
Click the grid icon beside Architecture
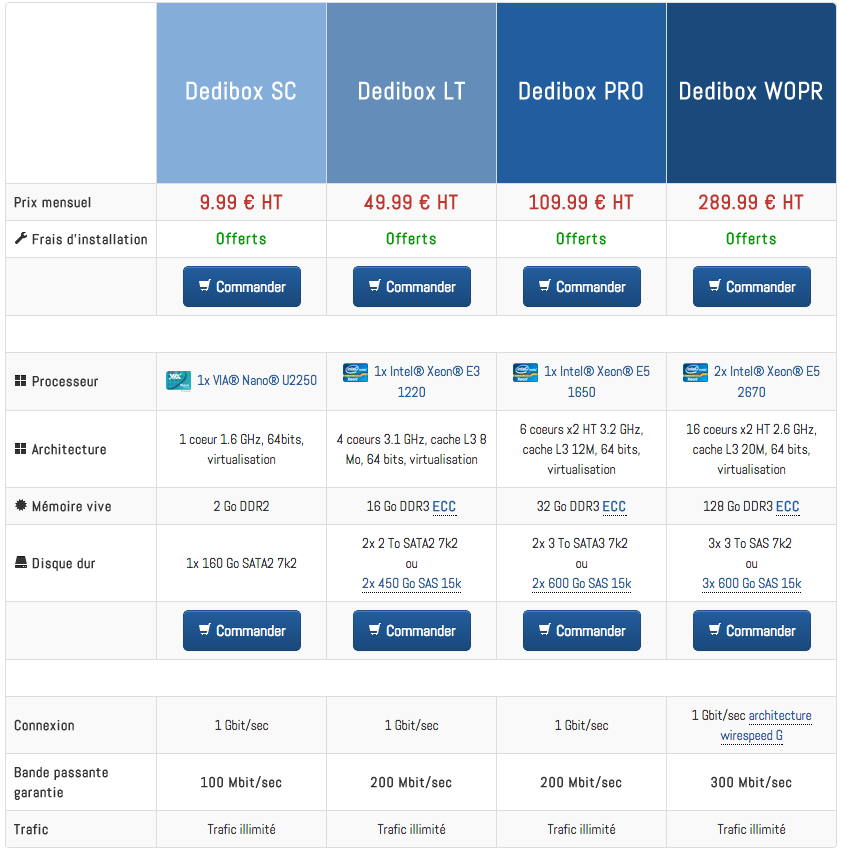pyautogui.click(x=20, y=449)
